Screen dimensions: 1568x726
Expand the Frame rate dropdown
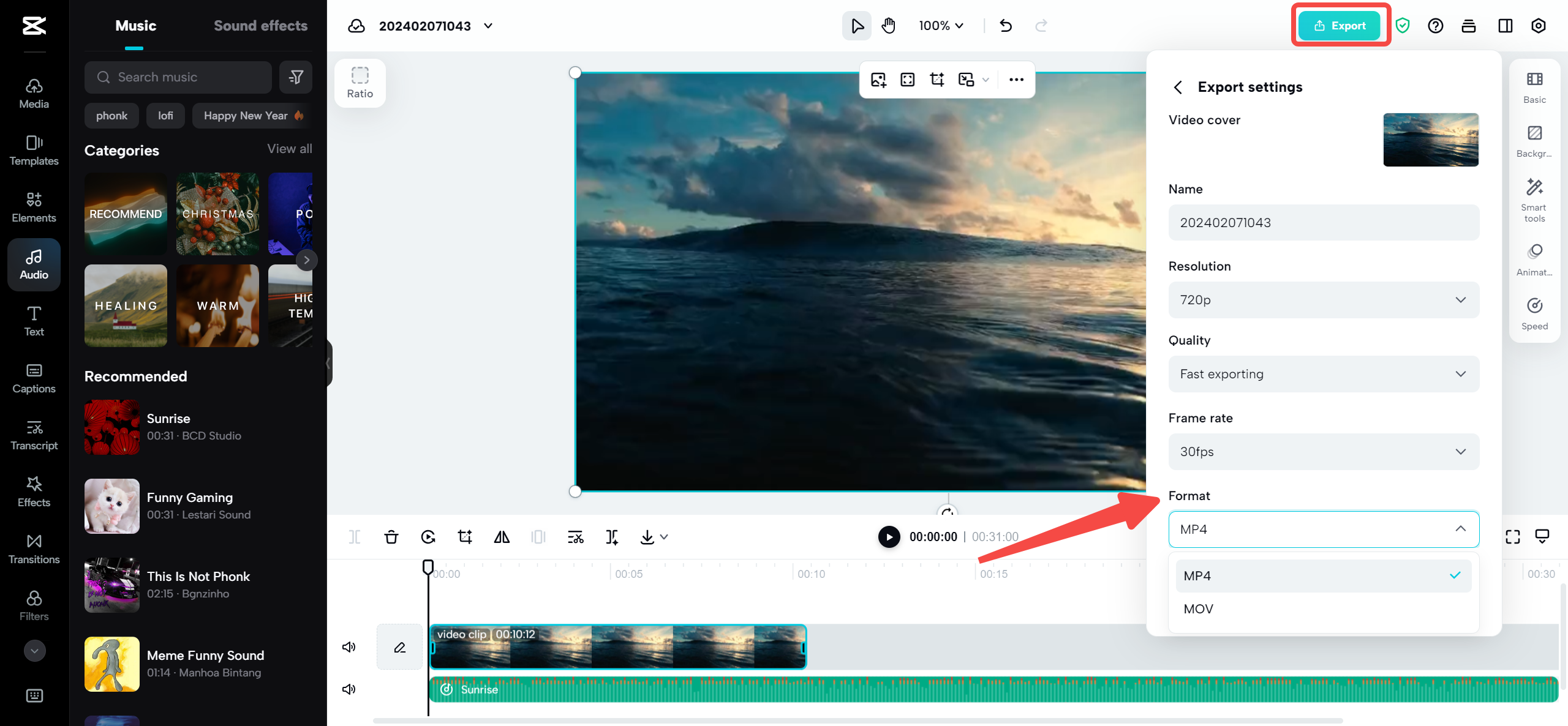point(1323,451)
